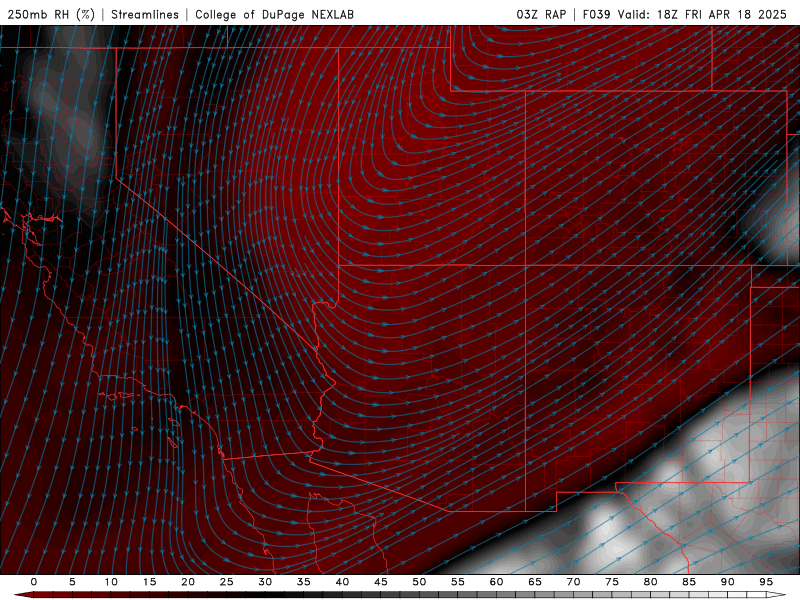Screen dimensions: 800x600
Task: Click the '30' label on the colorbar
Action: pos(265,582)
